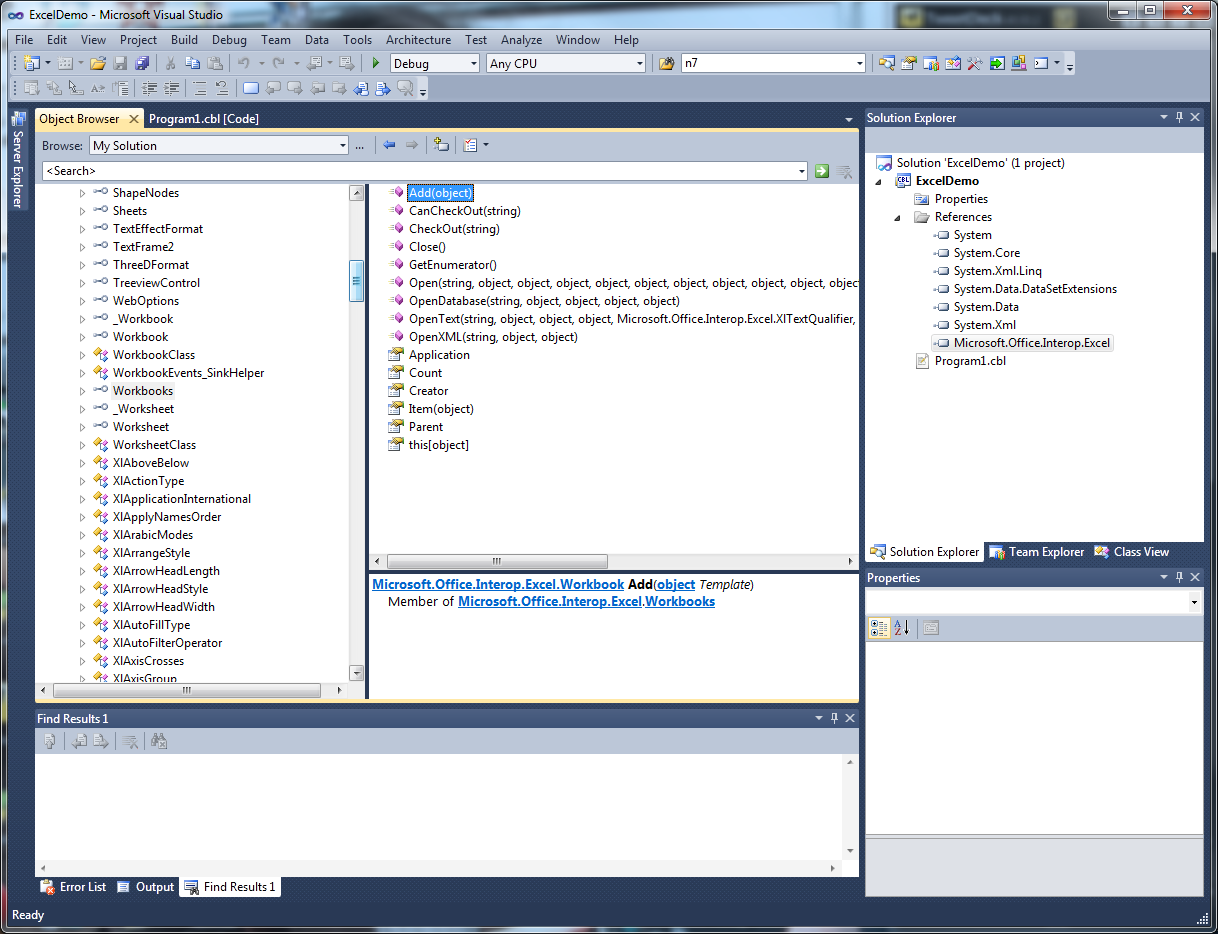Toggle Categorized view in Properties panel

click(x=879, y=628)
